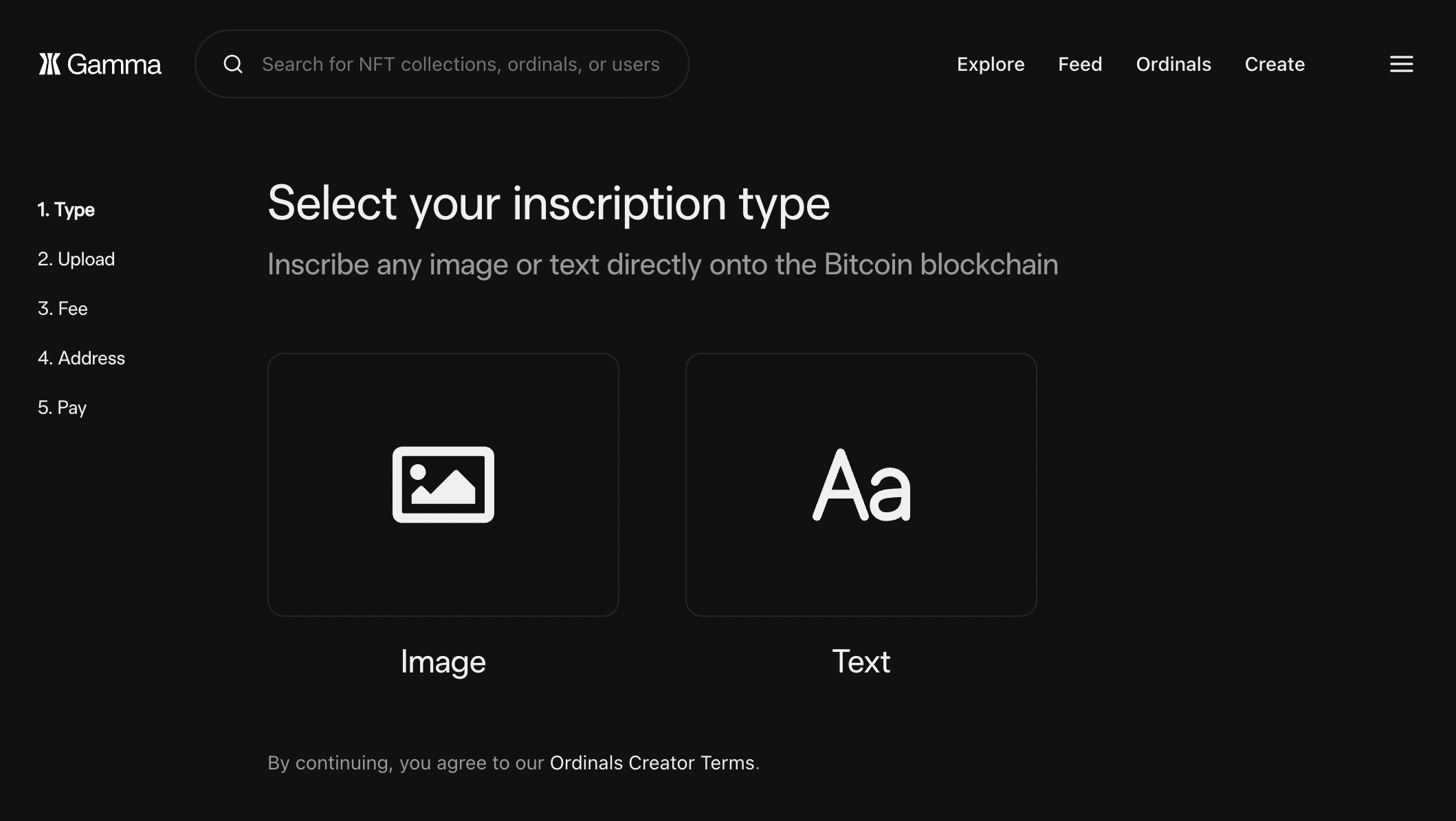
Task: Open the Ordinals Creator Terms link
Action: coord(652,763)
